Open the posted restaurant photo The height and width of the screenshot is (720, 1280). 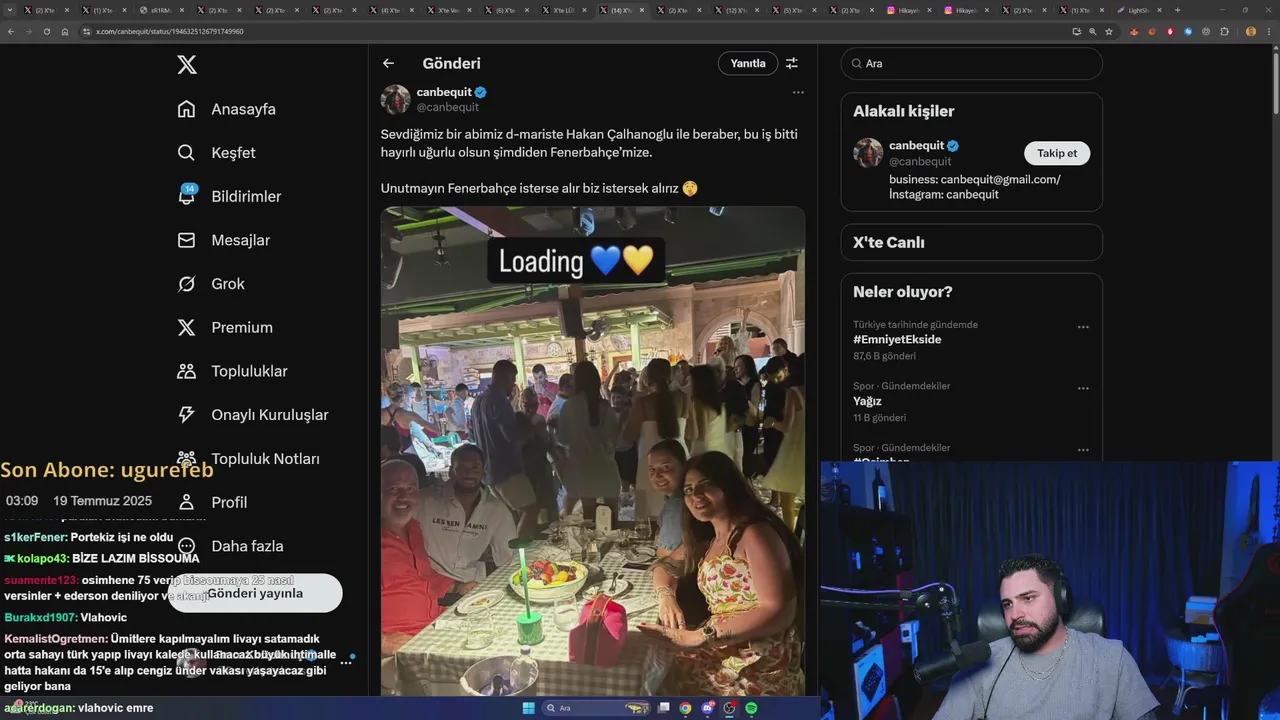tap(592, 451)
